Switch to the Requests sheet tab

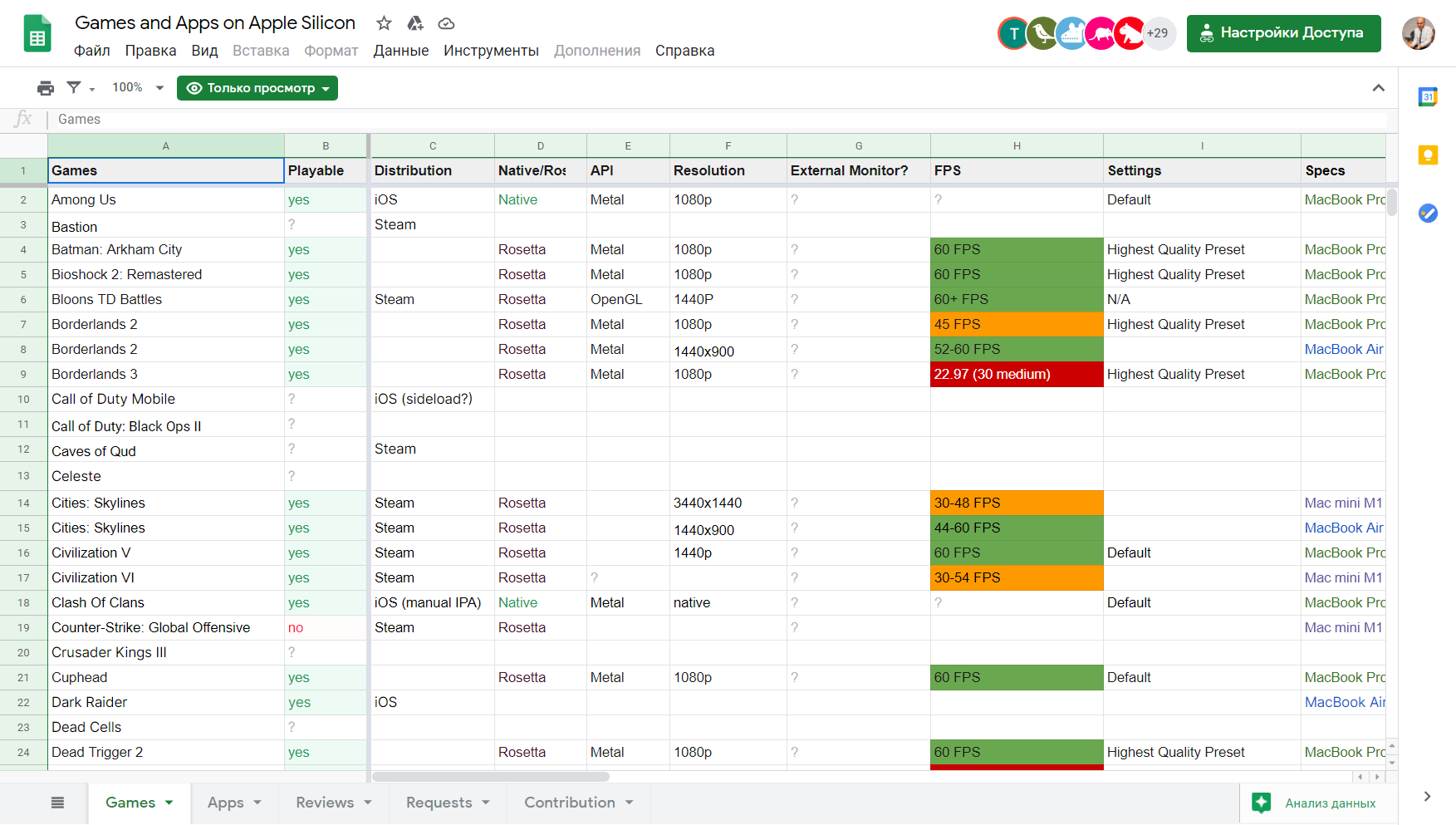(x=439, y=803)
